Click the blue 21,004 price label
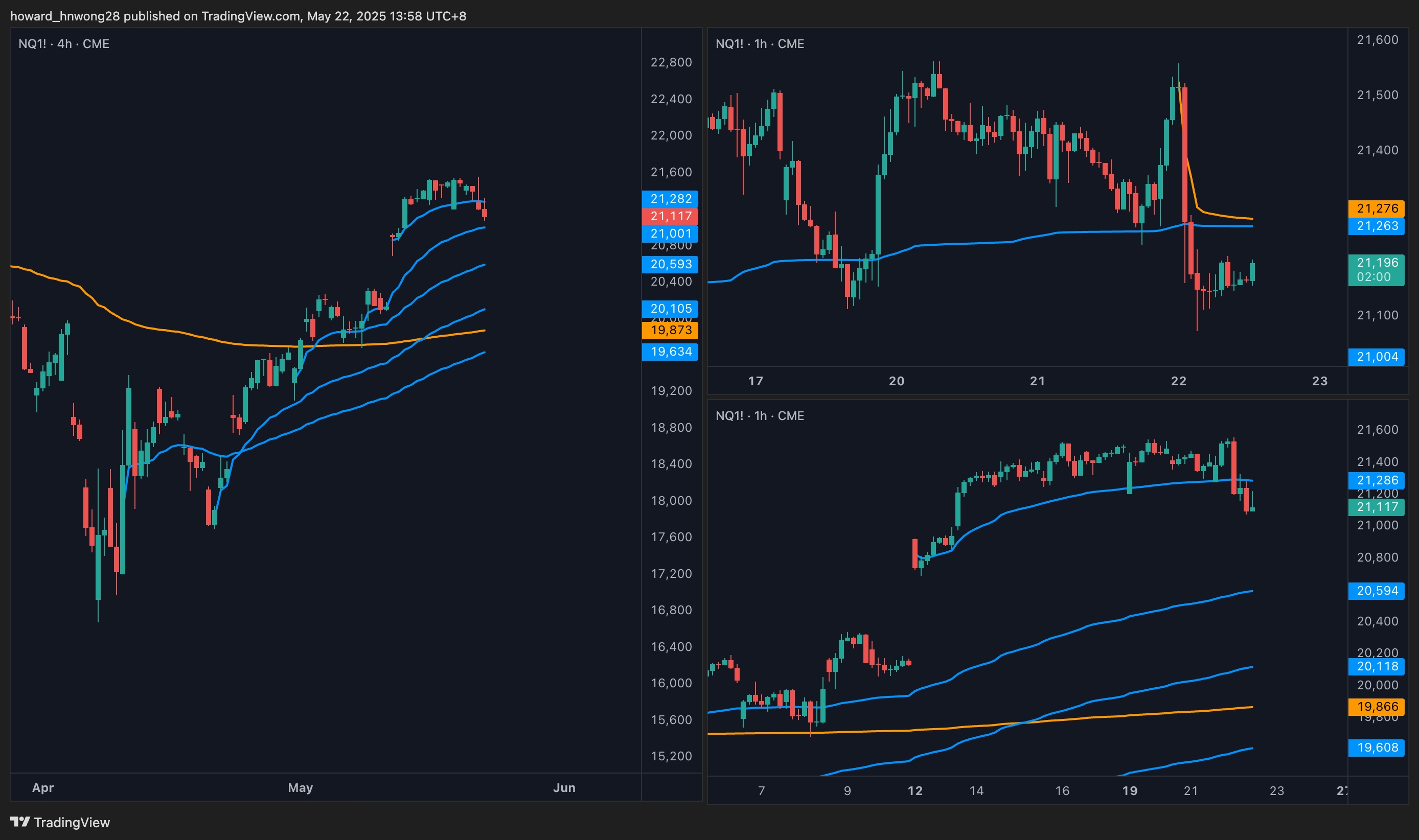The width and height of the screenshot is (1419, 840). click(x=1376, y=357)
